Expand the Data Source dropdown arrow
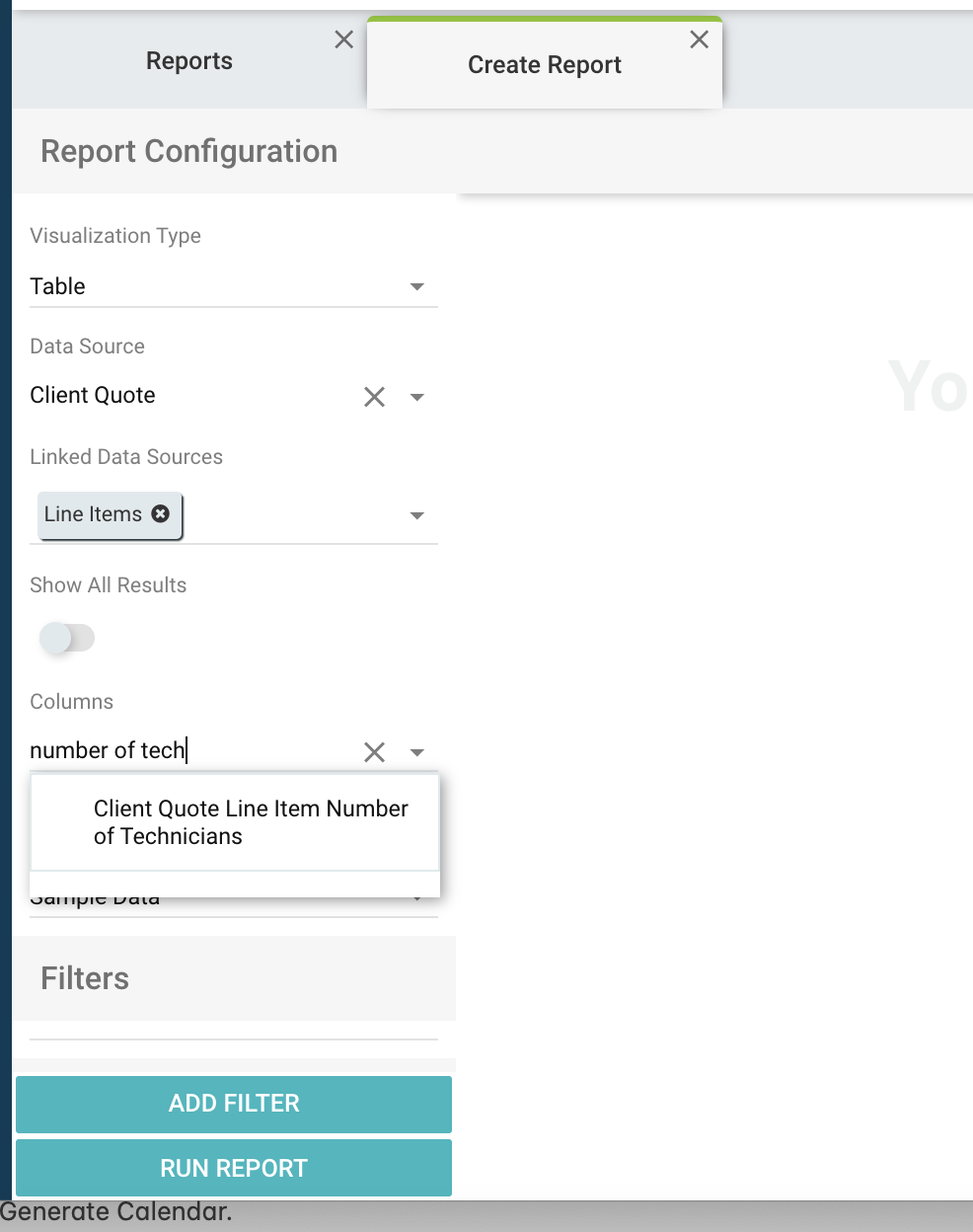This screenshot has height=1232, width=973. (416, 397)
